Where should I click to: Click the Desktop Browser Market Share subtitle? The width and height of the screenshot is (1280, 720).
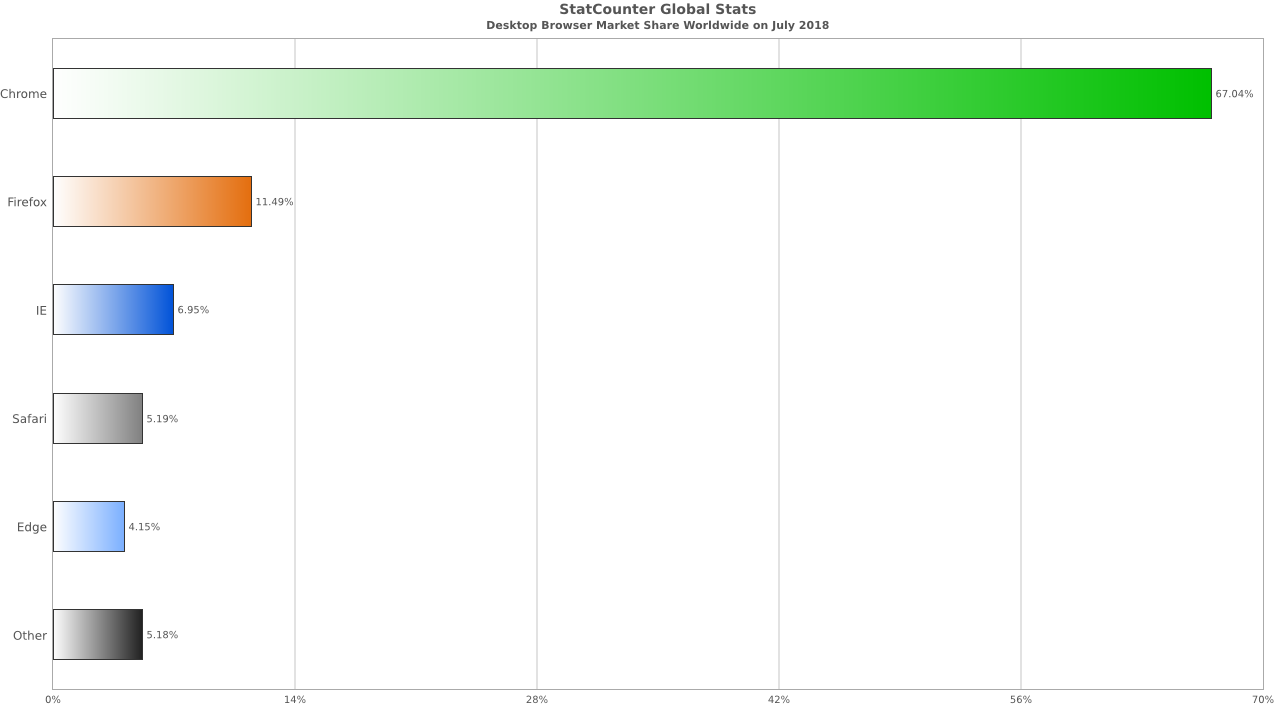click(x=658, y=25)
